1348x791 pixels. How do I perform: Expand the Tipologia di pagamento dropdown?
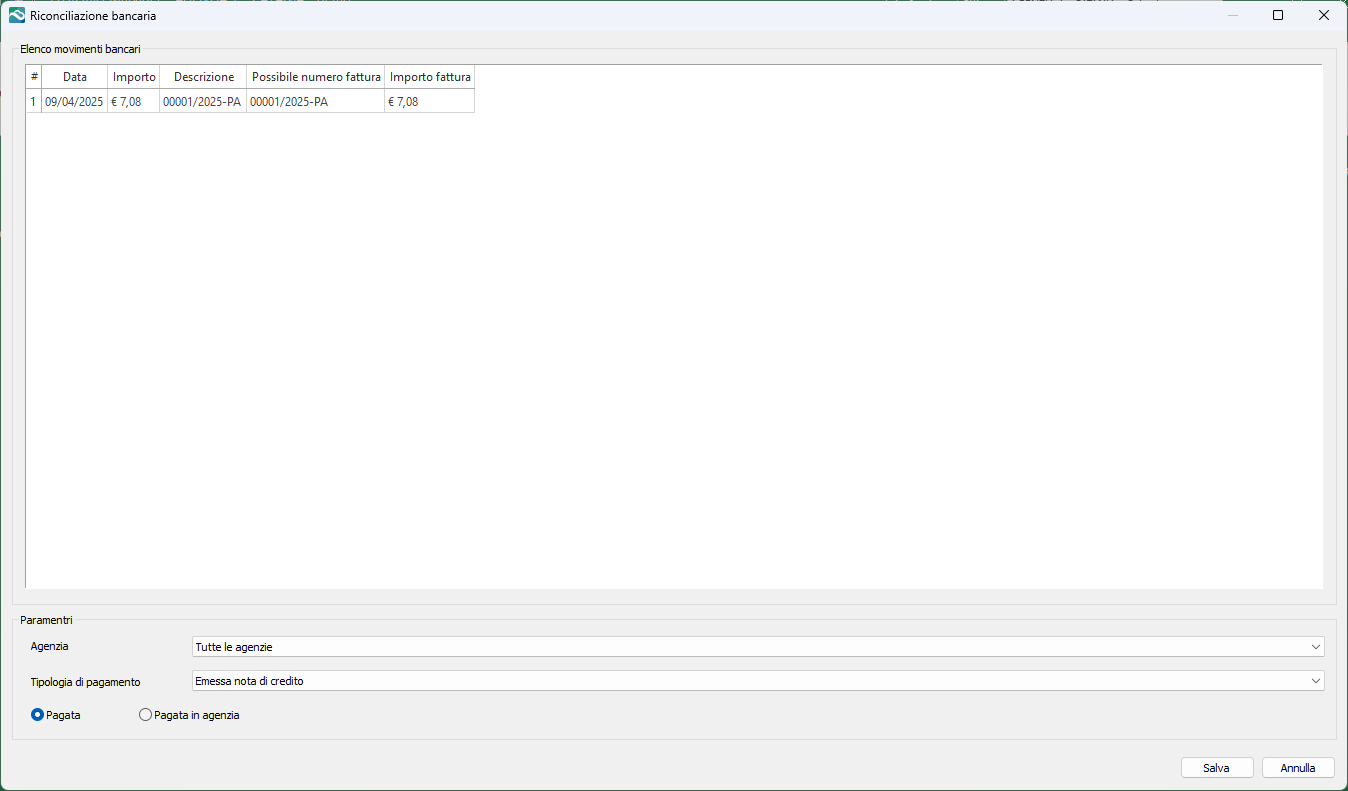(x=757, y=681)
